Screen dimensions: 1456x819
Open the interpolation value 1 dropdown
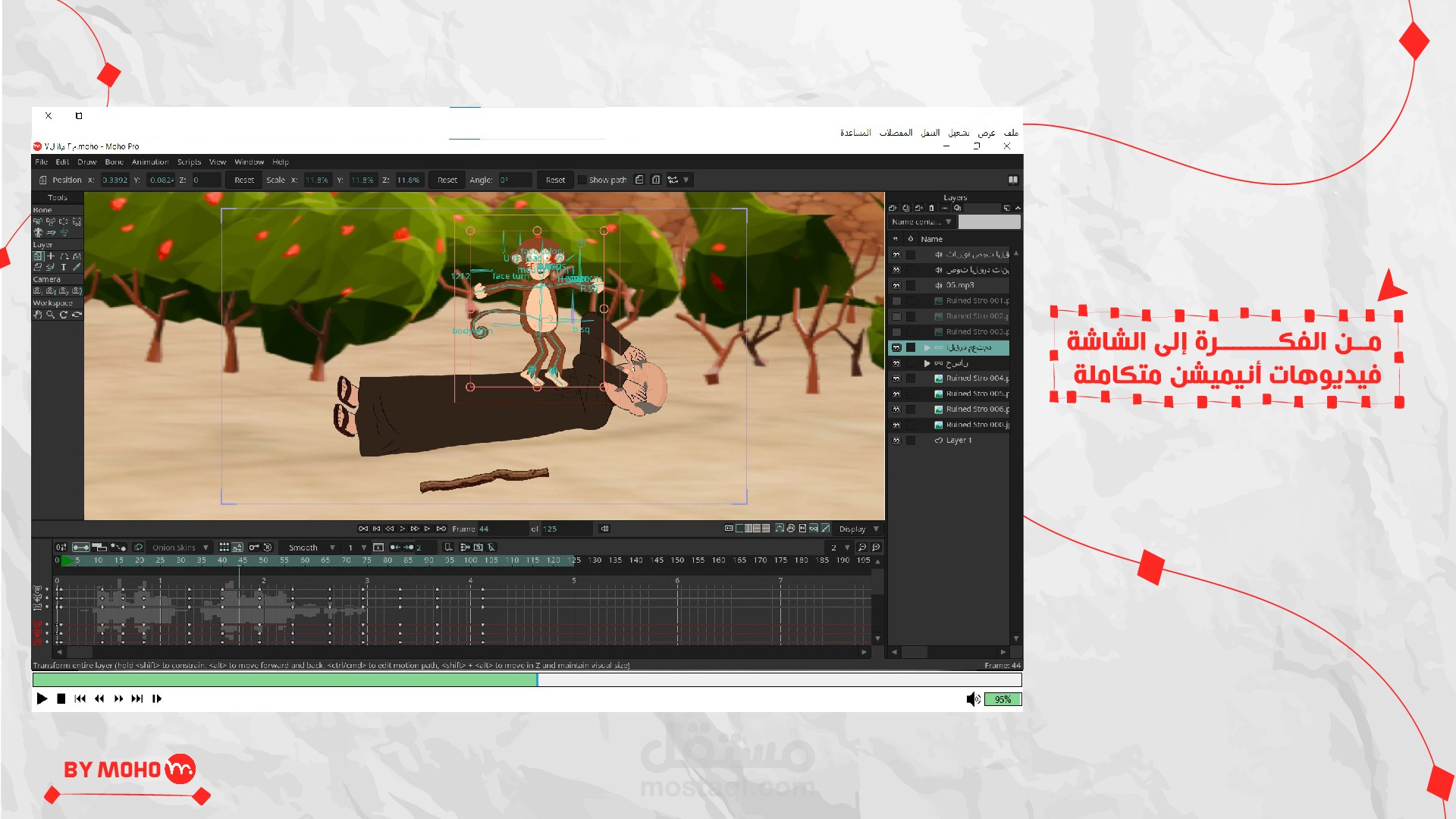point(357,548)
